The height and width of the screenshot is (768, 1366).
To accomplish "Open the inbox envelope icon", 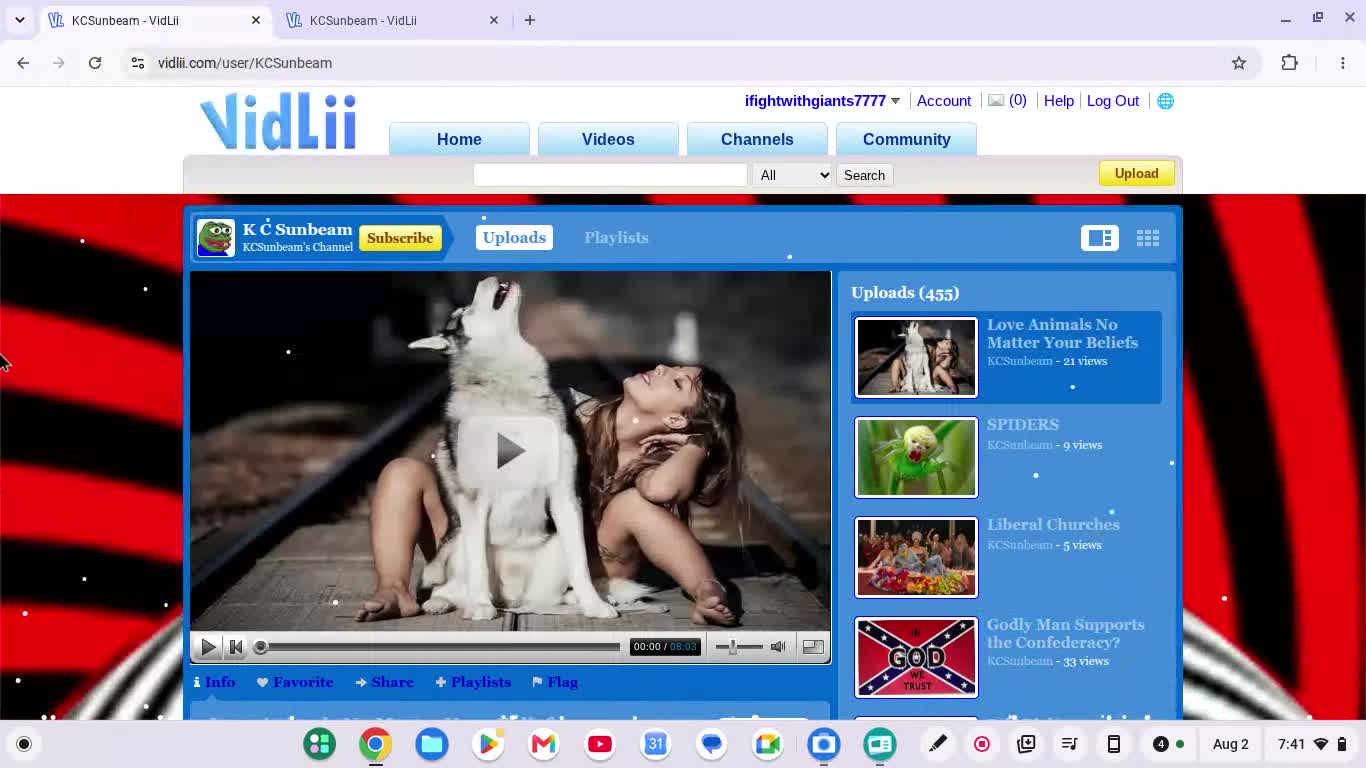I will [x=996, y=100].
